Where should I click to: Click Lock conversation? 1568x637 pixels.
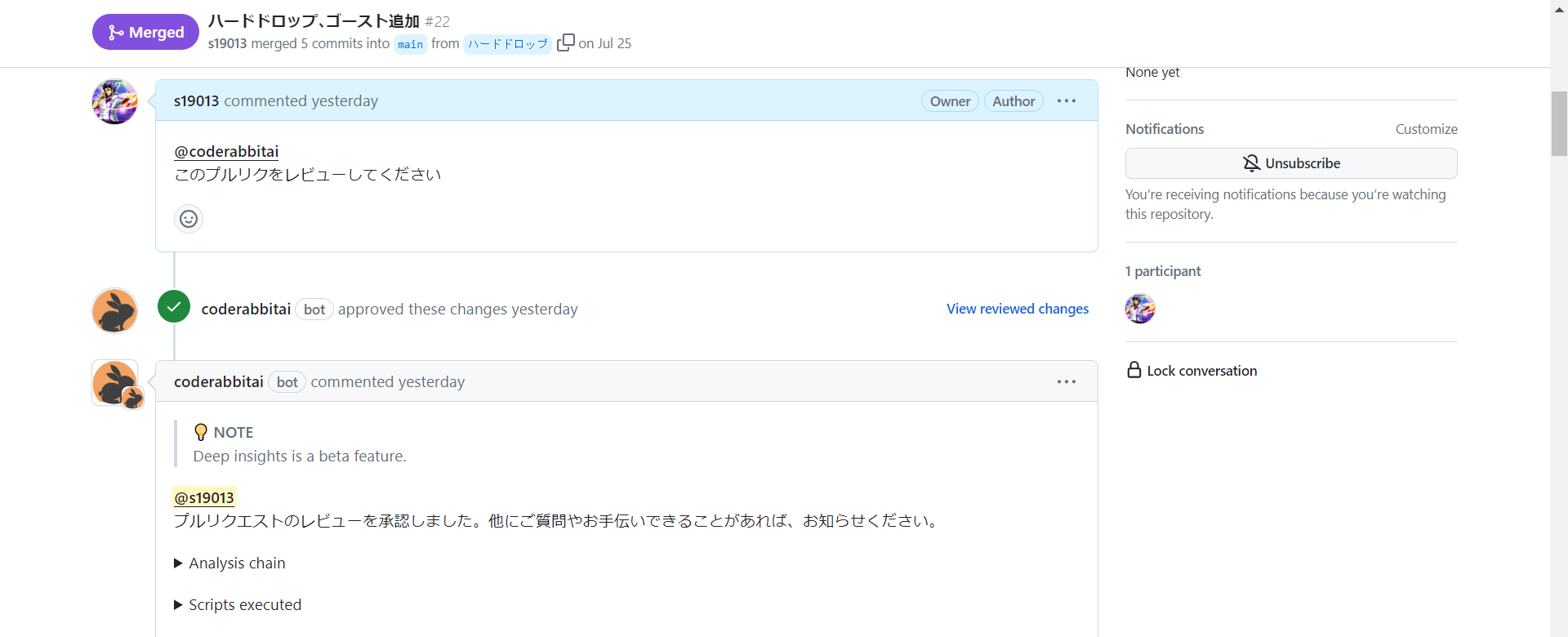(x=1192, y=371)
